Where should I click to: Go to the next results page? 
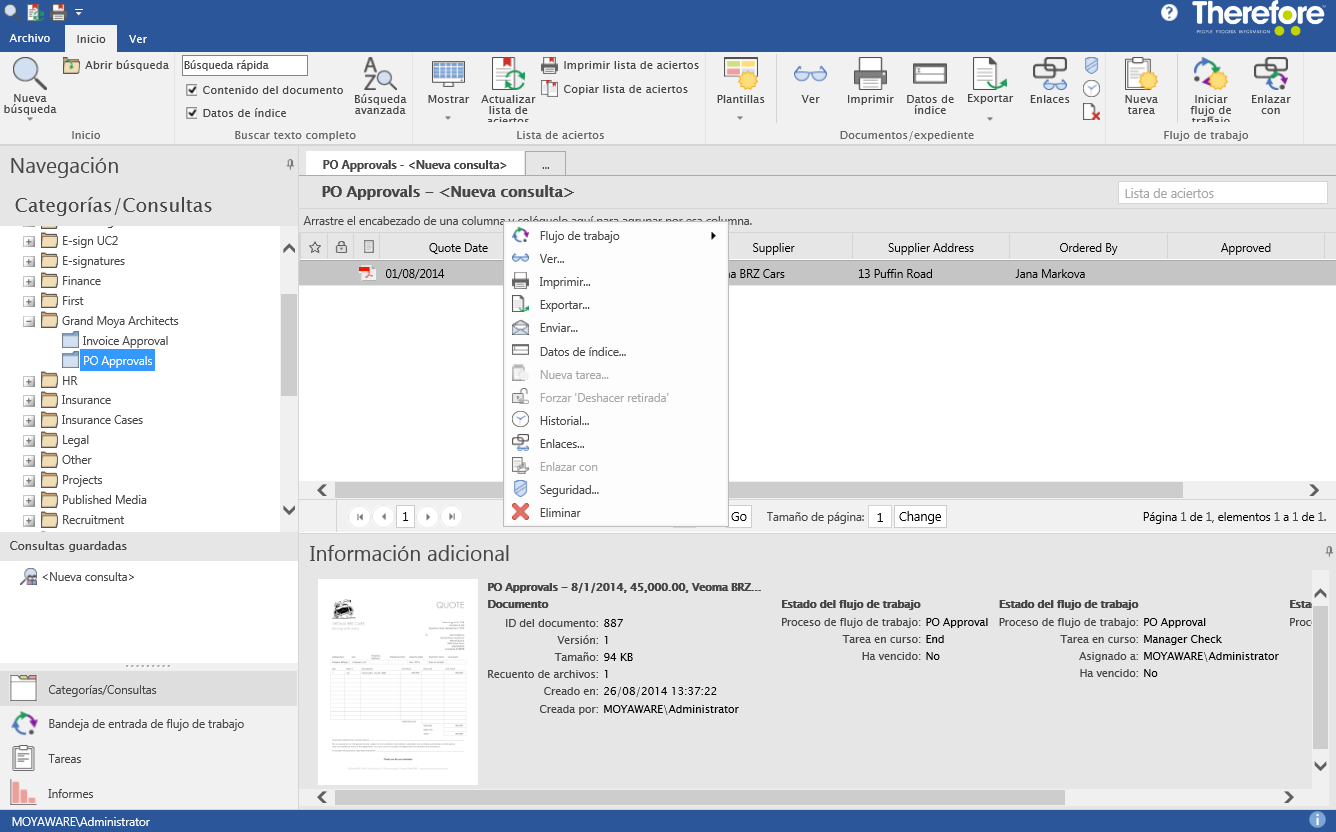428,517
